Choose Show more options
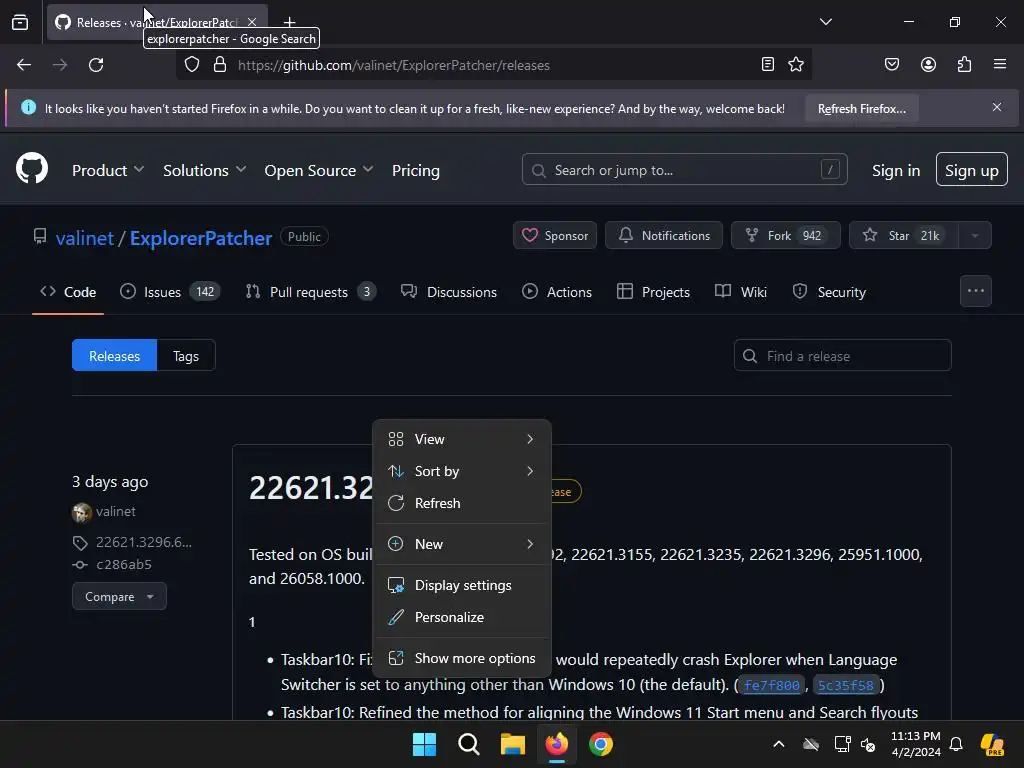This screenshot has width=1024, height=768. coord(462,658)
